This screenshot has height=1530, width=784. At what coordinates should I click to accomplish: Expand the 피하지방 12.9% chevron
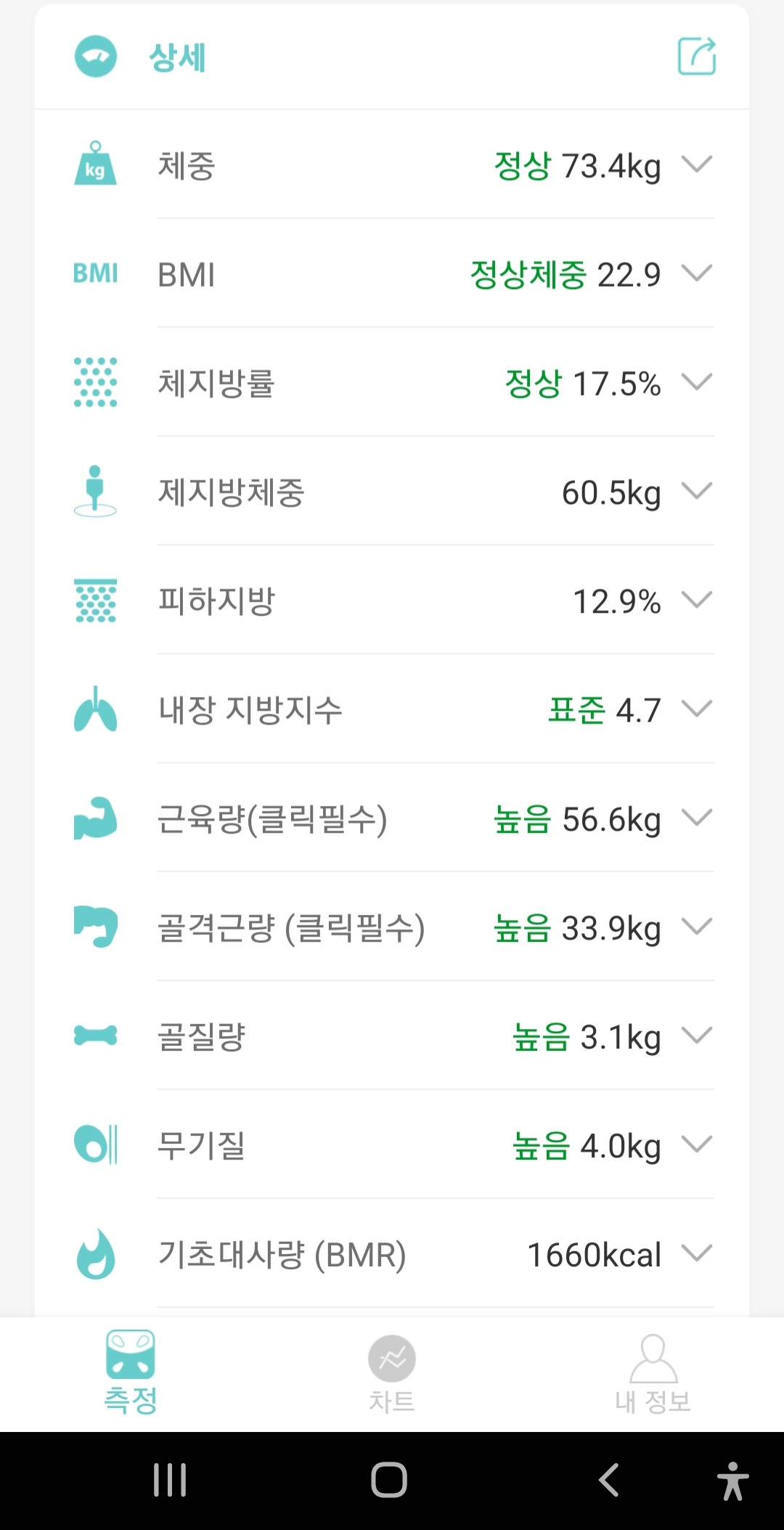697,600
